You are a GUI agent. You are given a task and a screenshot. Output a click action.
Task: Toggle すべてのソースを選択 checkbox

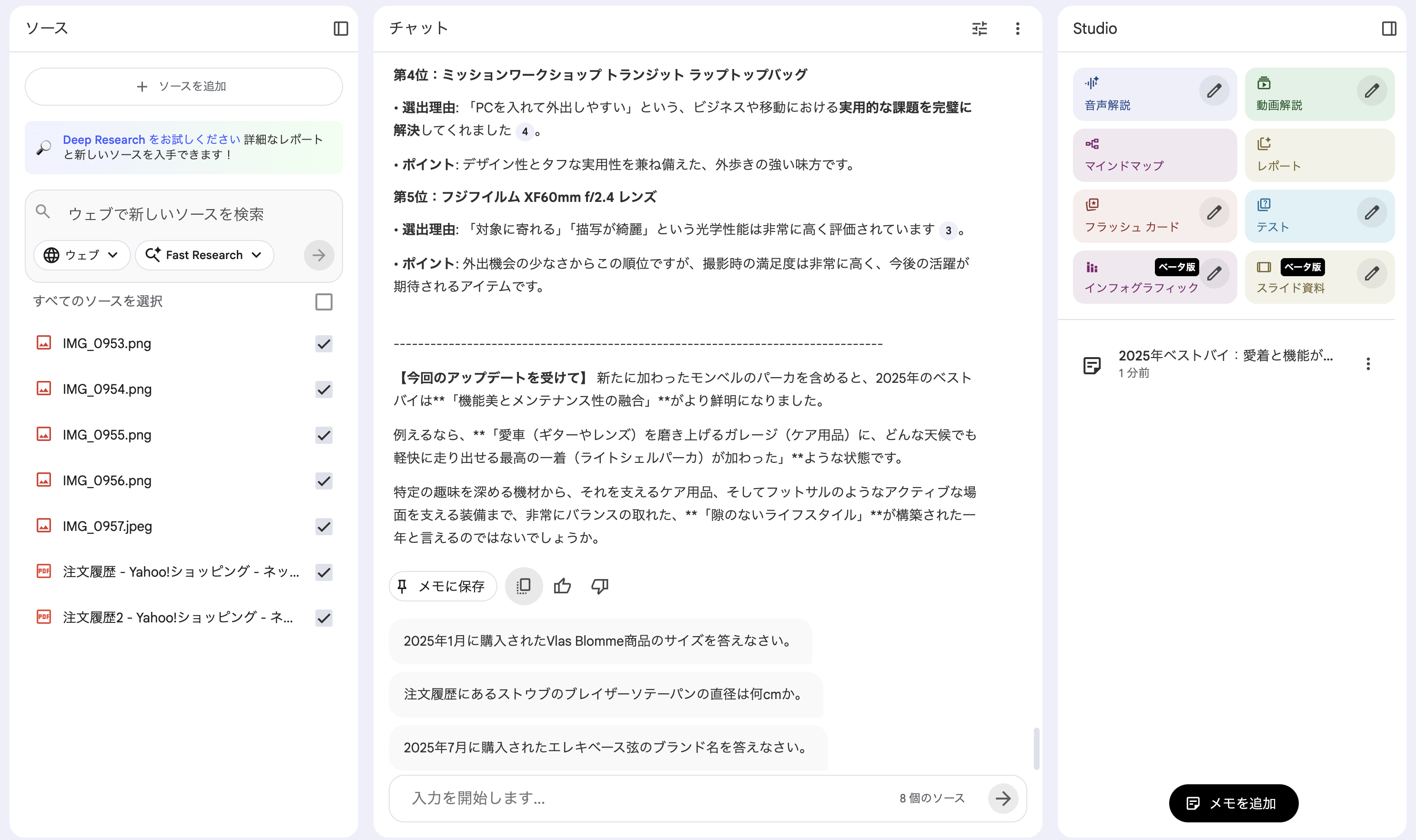click(324, 302)
